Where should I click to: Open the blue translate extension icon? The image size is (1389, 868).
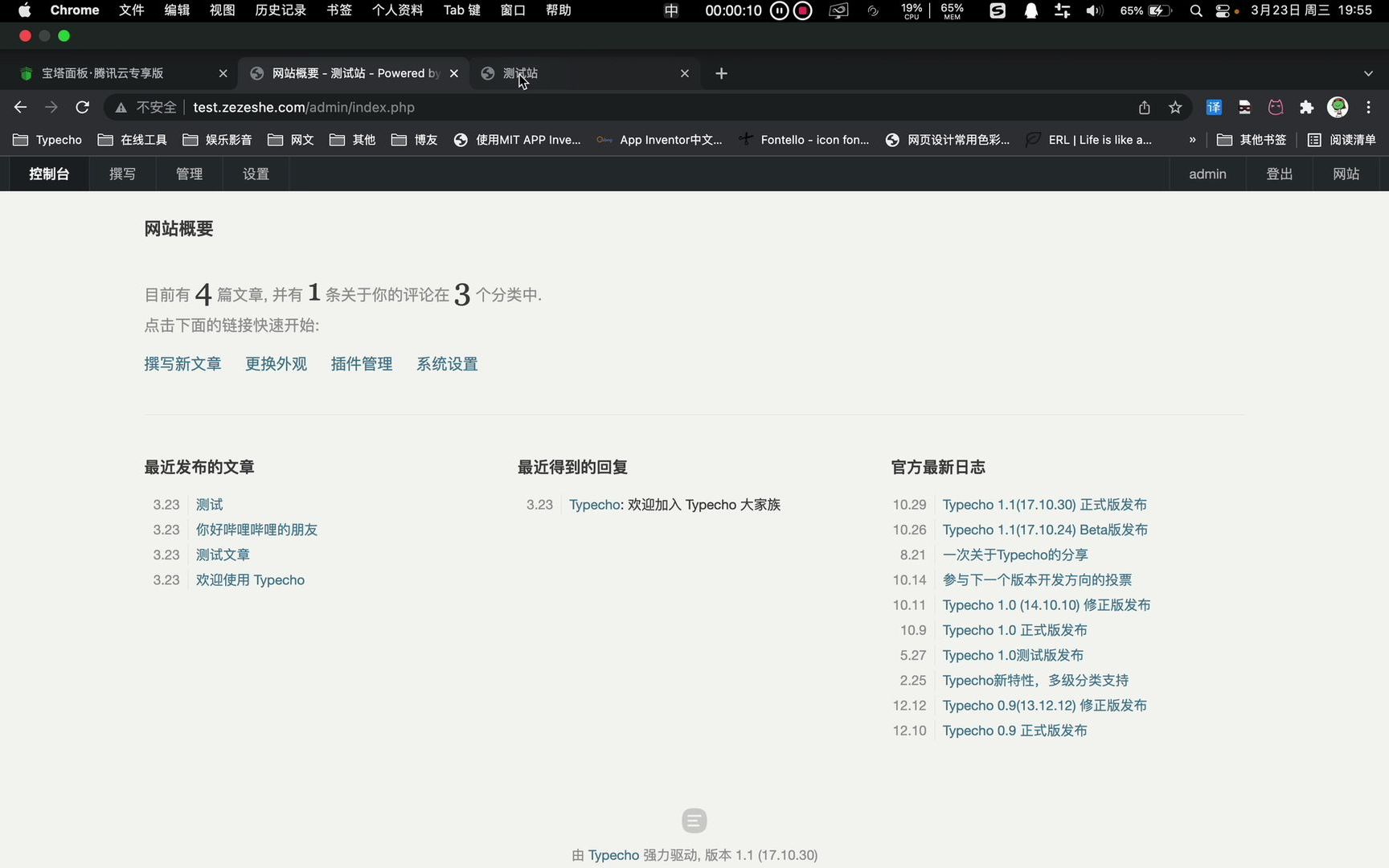pyautogui.click(x=1214, y=107)
